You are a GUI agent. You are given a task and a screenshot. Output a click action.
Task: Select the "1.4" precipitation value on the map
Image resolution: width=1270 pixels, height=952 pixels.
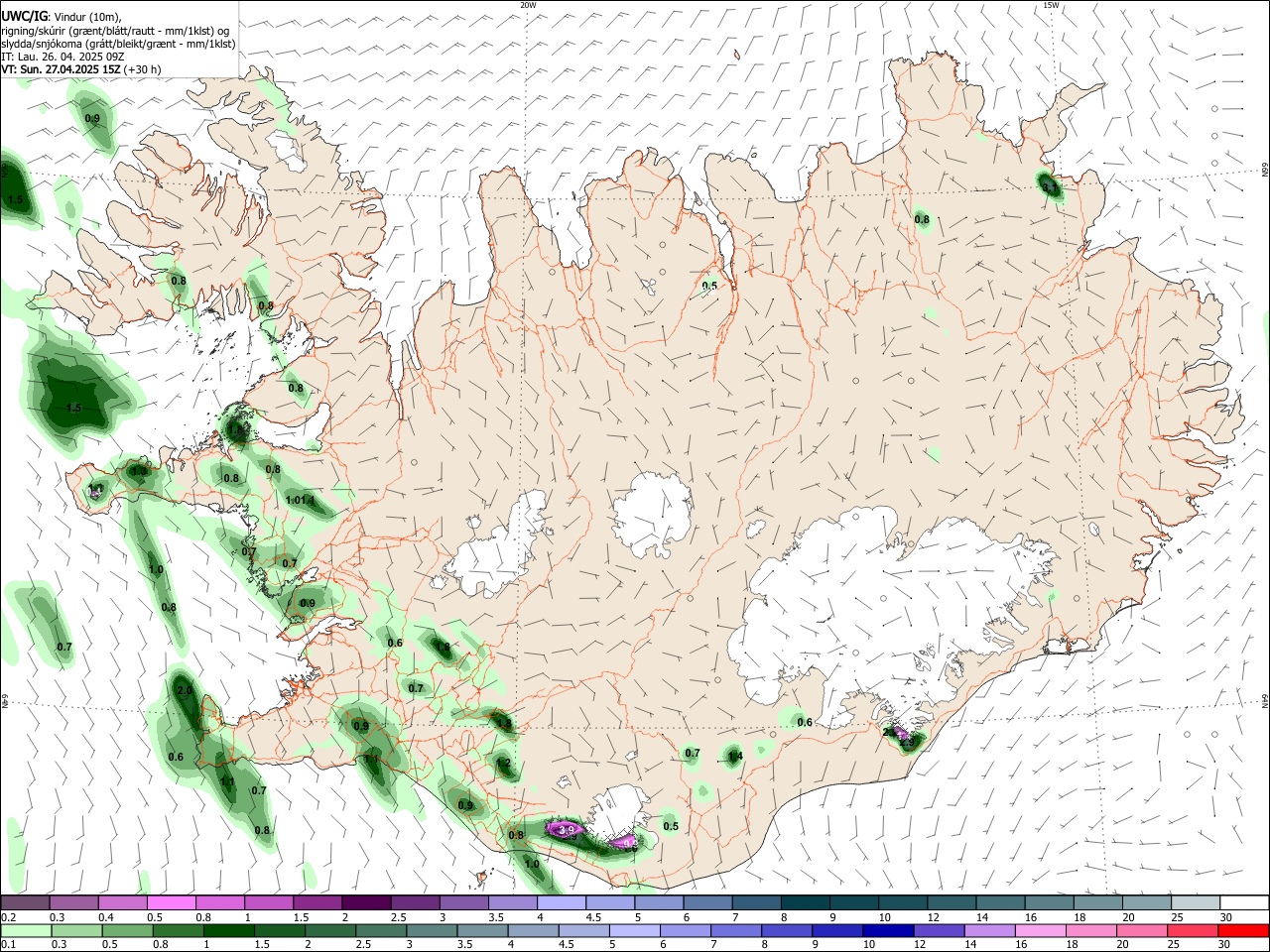735,757
